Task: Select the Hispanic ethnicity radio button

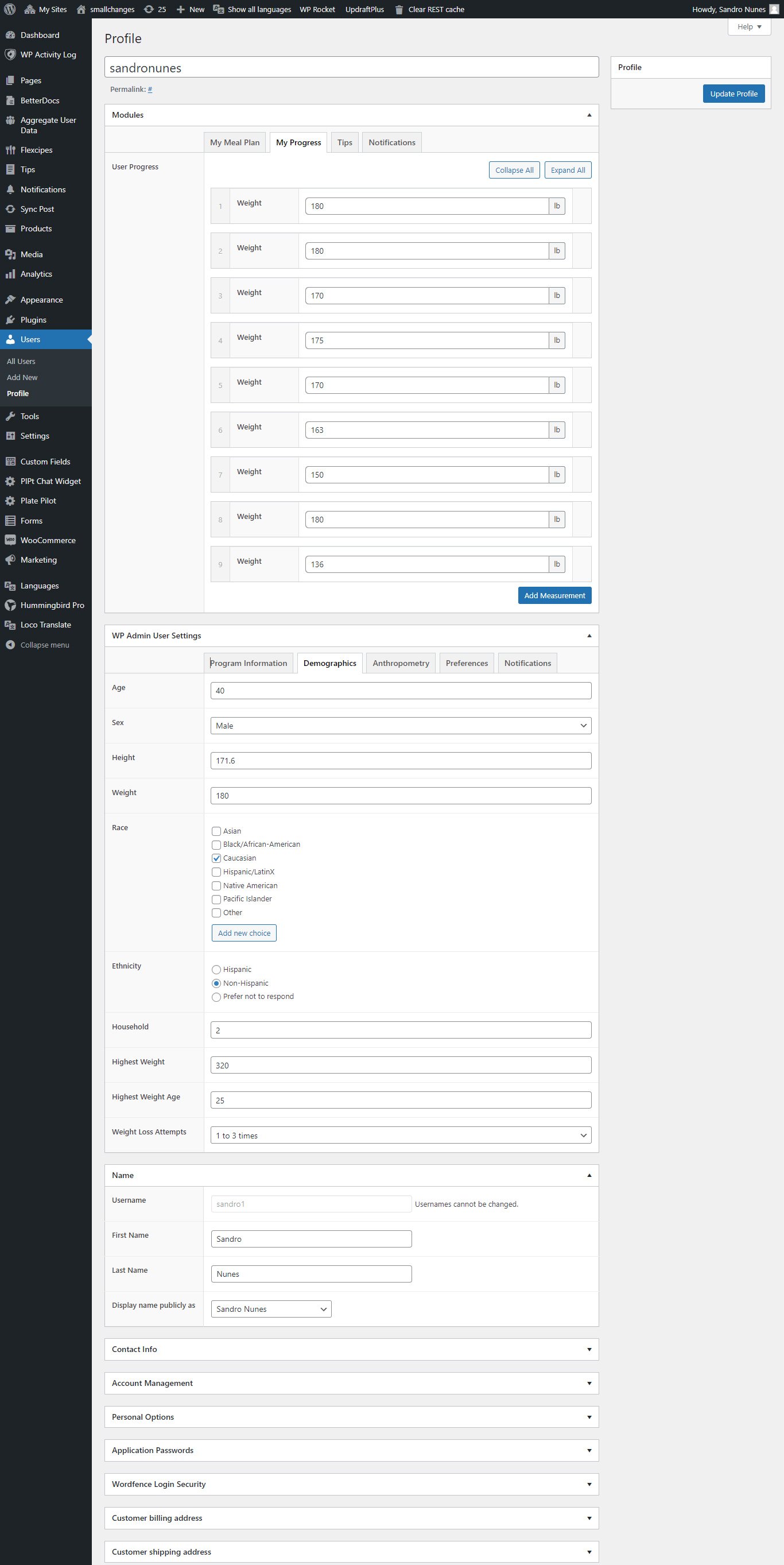Action: pos(216,970)
